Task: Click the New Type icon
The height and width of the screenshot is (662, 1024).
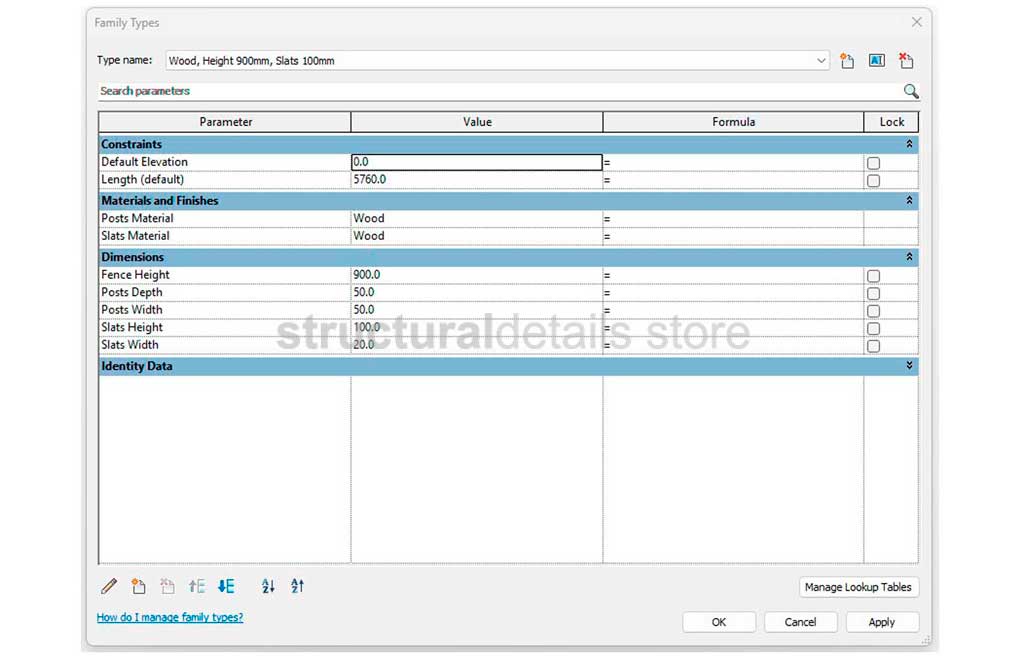Action: click(847, 61)
